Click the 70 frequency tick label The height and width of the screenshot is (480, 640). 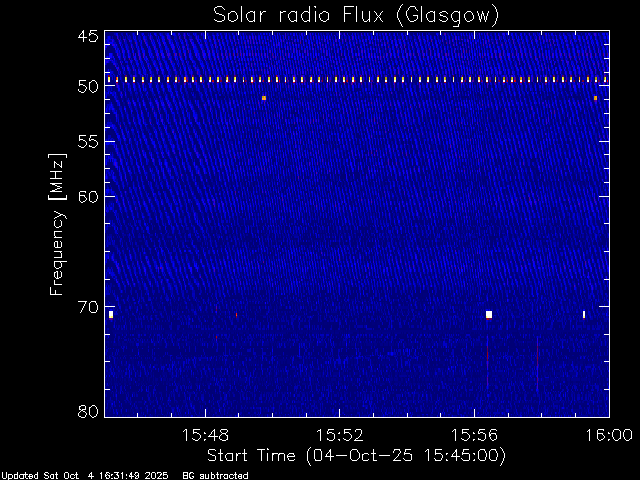[x=88, y=307]
